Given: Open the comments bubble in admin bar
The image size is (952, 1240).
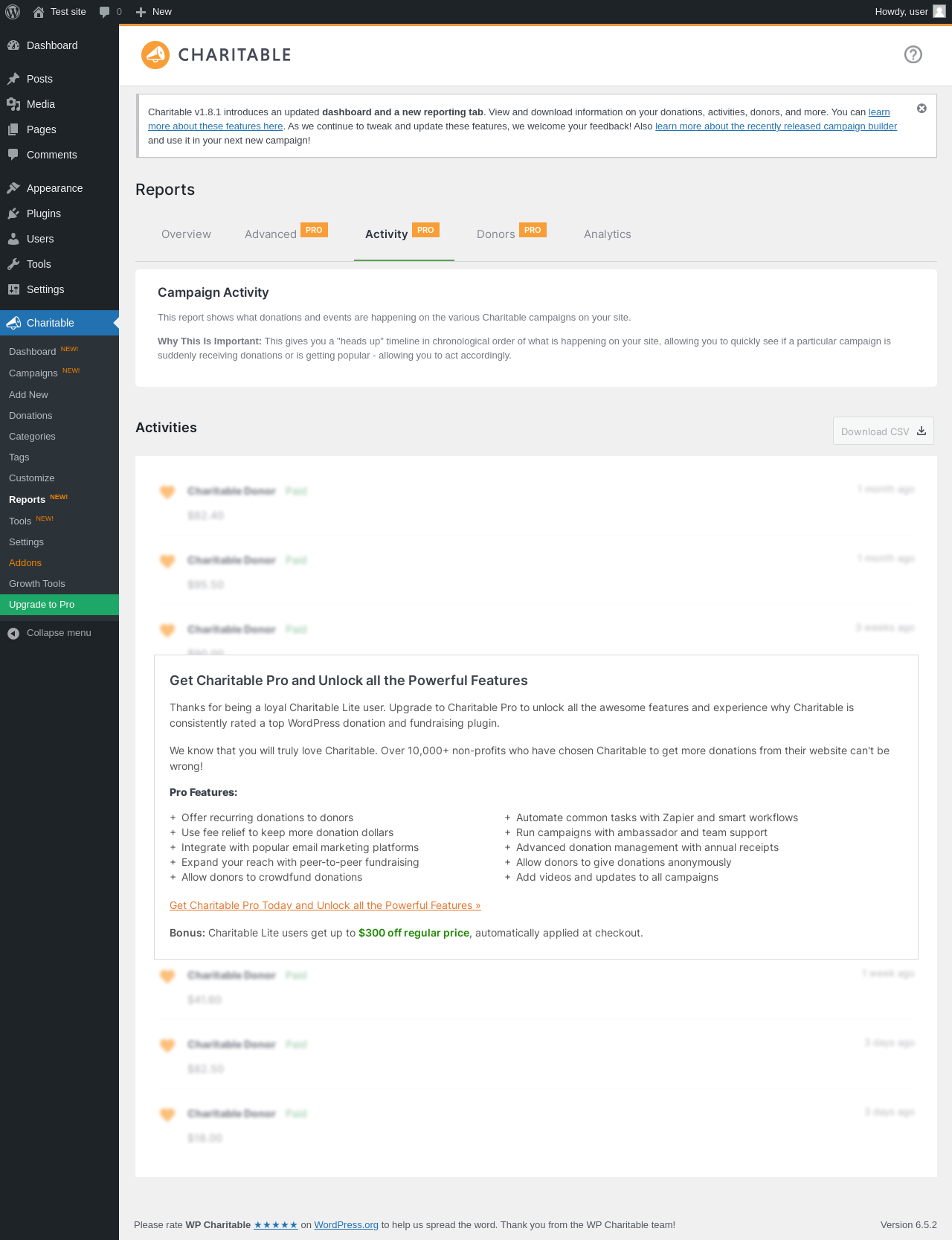Looking at the screenshot, I should click(104, 12).
